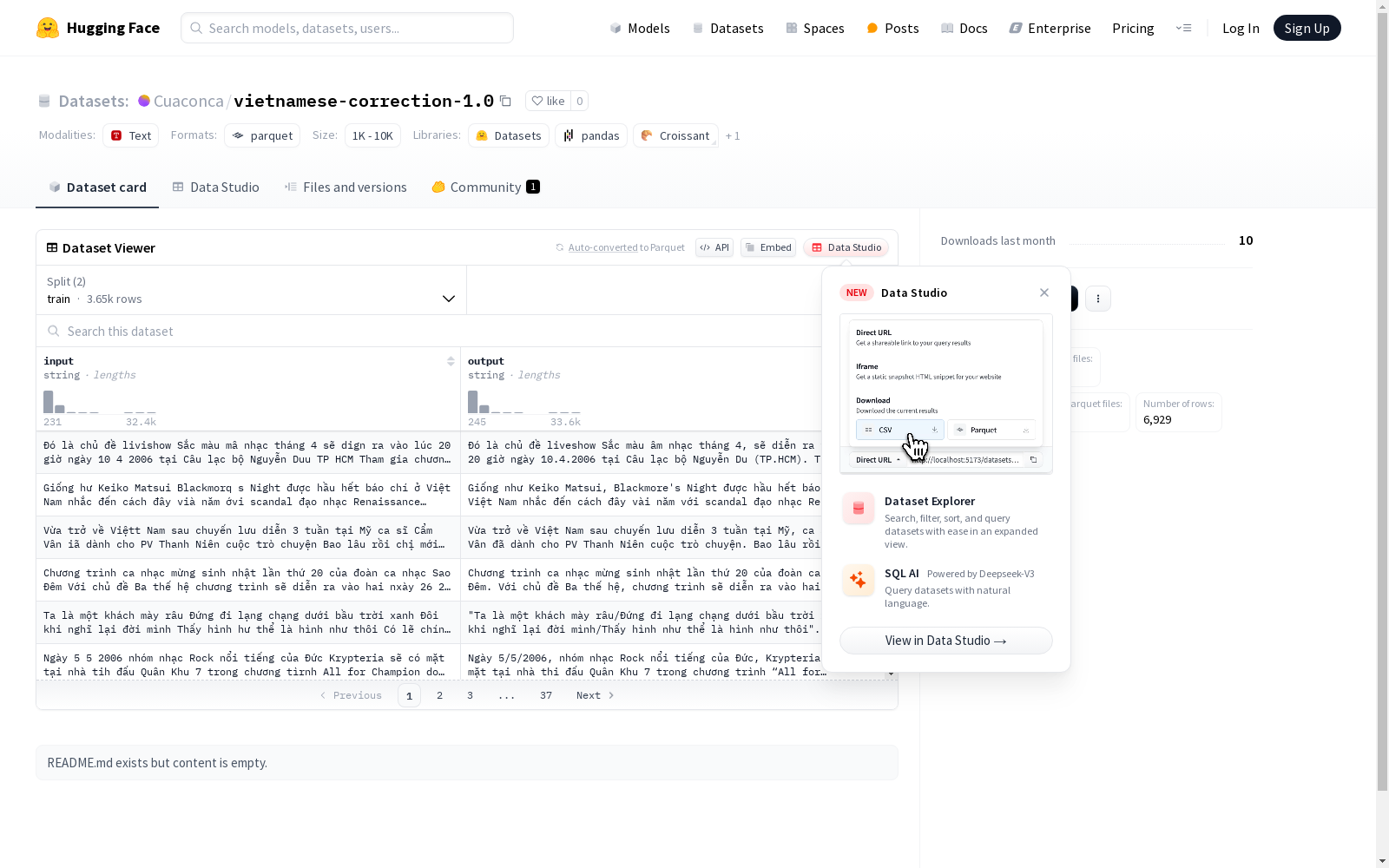1389x868 pixels.
Task: Click the Log In link
Action: click(x=1241, y=28)
